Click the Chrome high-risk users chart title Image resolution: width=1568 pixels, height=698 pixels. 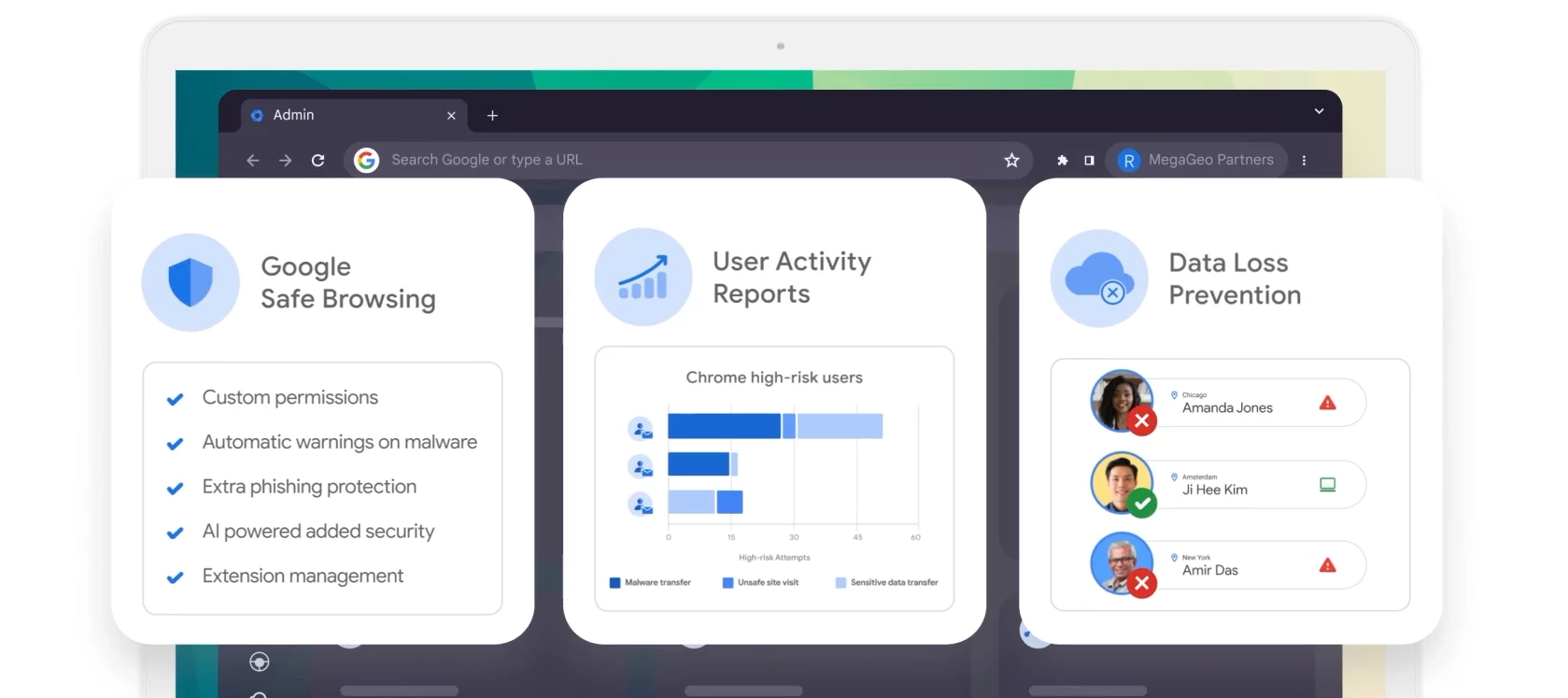pyautogui.click(x=774, y=377)
